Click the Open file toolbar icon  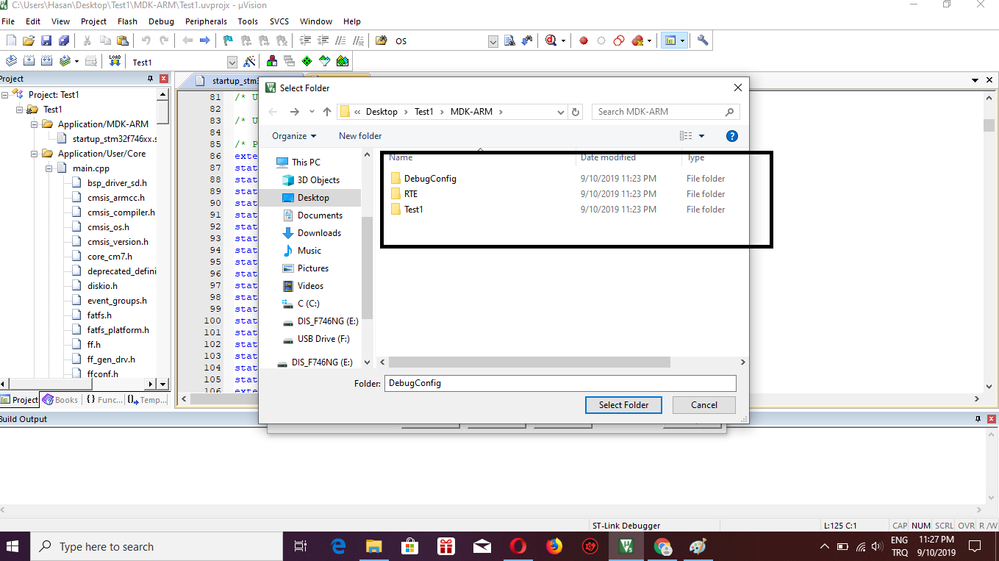click(x=29, y=41)
